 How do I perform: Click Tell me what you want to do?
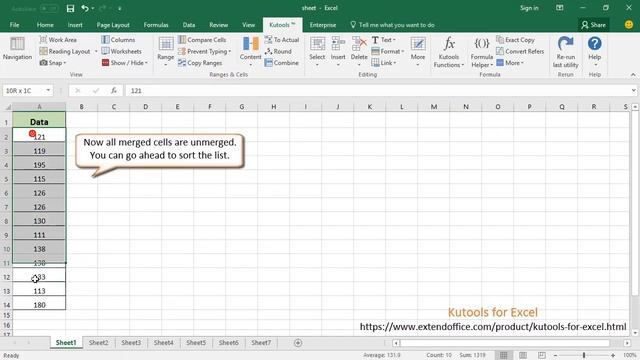(x=392, y=25)
